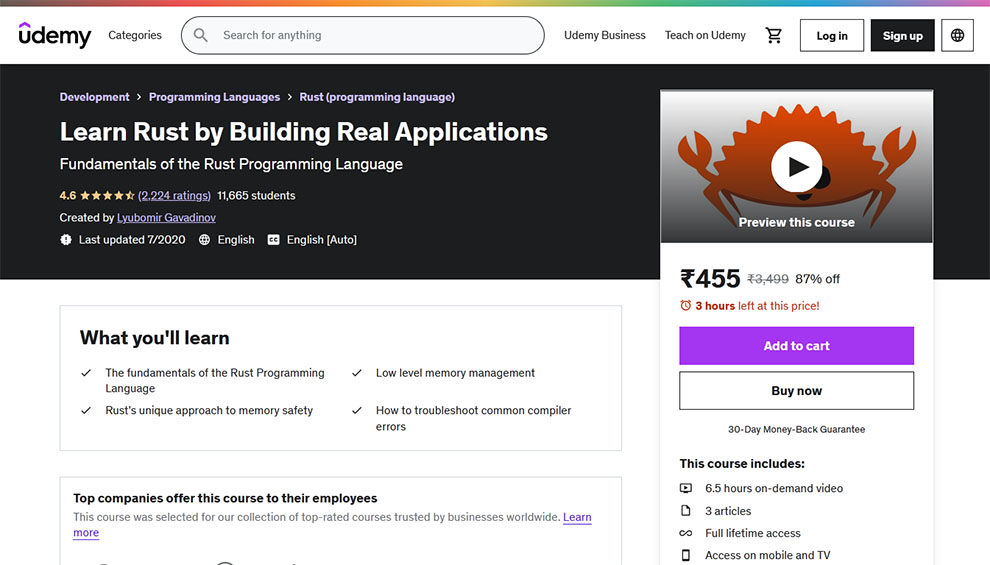The width and height of the screenshot is (990, 565).
Task: Click the articles document icon
Action: (686, 511)
